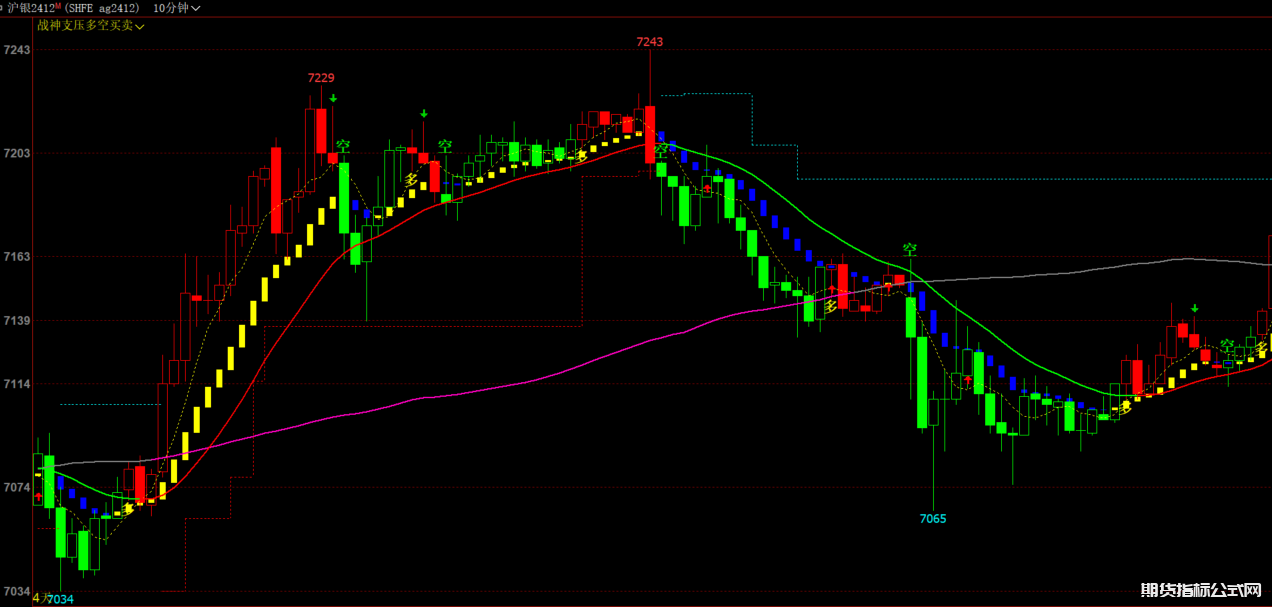This screenshot has width=1272, height=607.
Task: Click the green down arrow beside the 7229 label
Action: (333, 97)
